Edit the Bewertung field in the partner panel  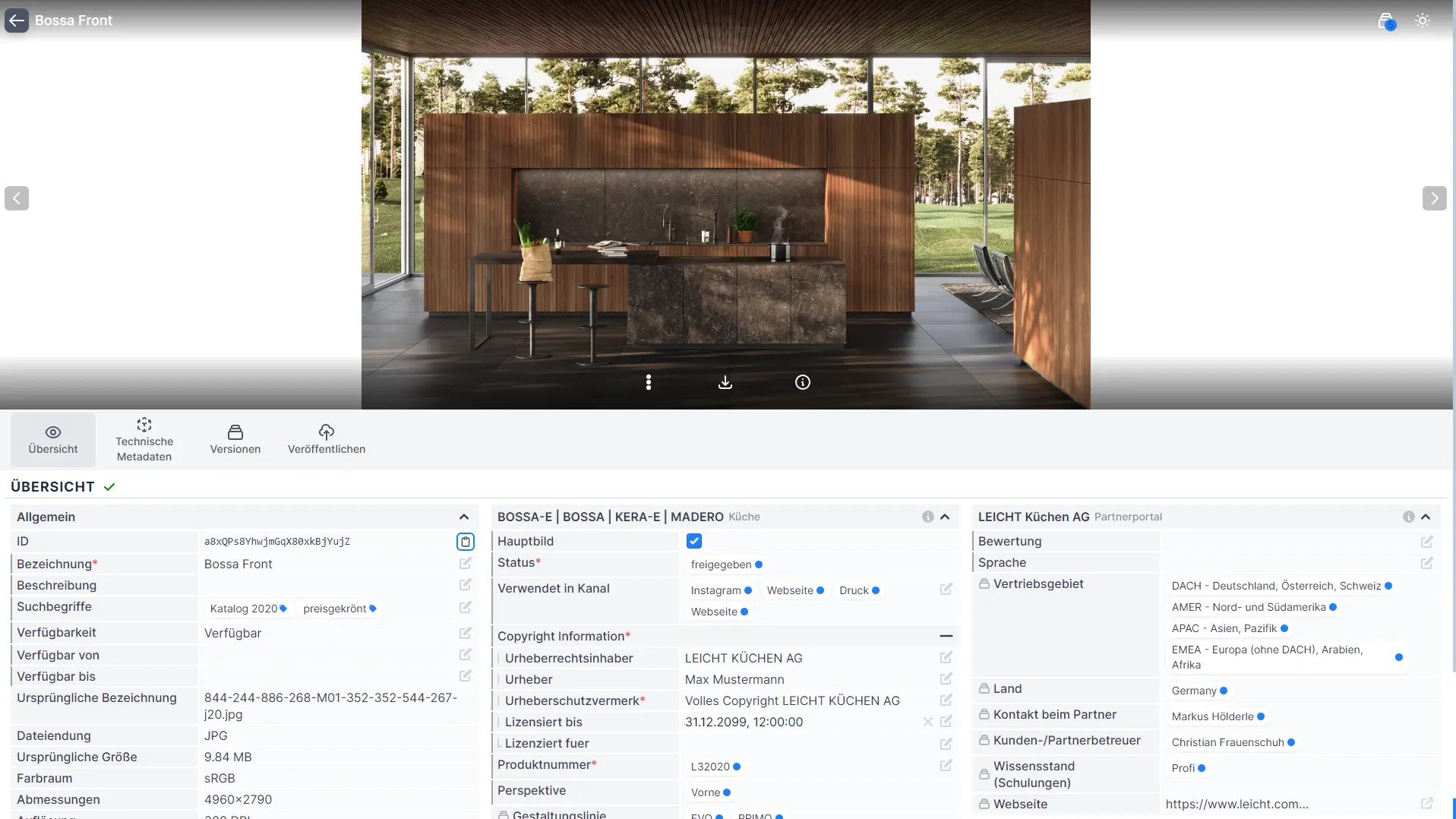[1427, 541]
